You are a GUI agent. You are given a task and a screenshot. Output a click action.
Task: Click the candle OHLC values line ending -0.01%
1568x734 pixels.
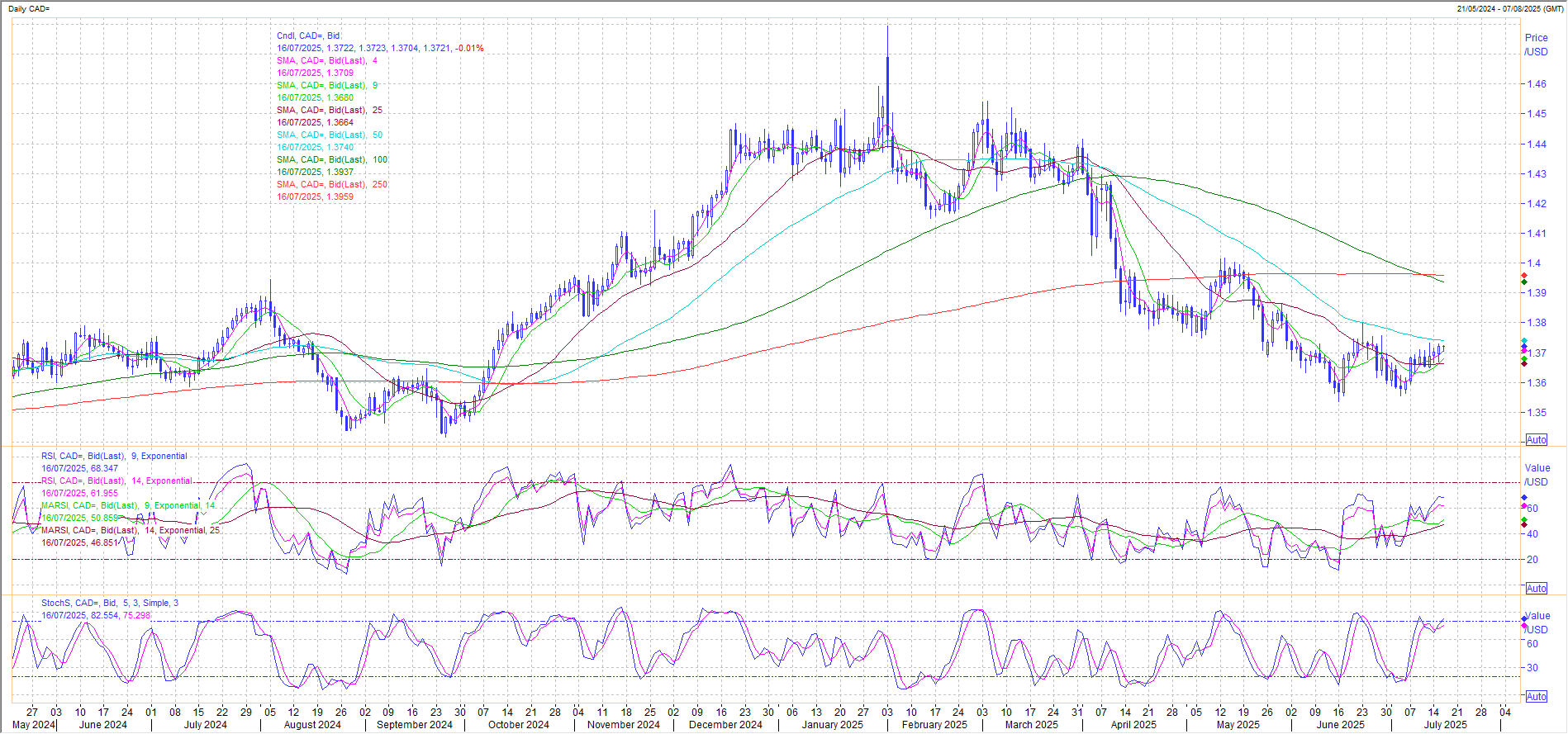click(380, 48)
